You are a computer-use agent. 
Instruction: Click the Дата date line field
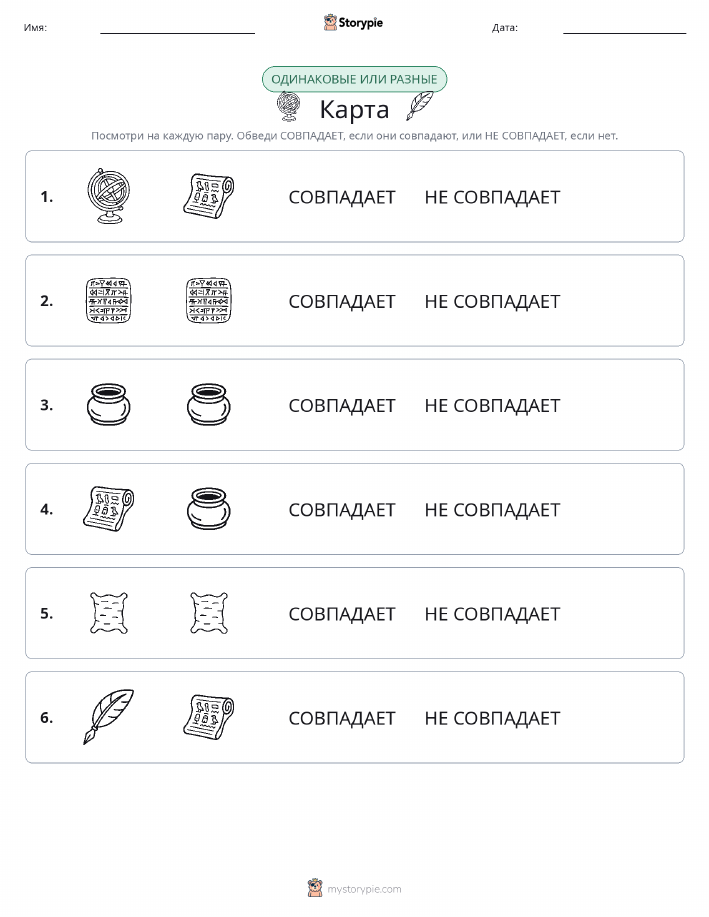624,27
